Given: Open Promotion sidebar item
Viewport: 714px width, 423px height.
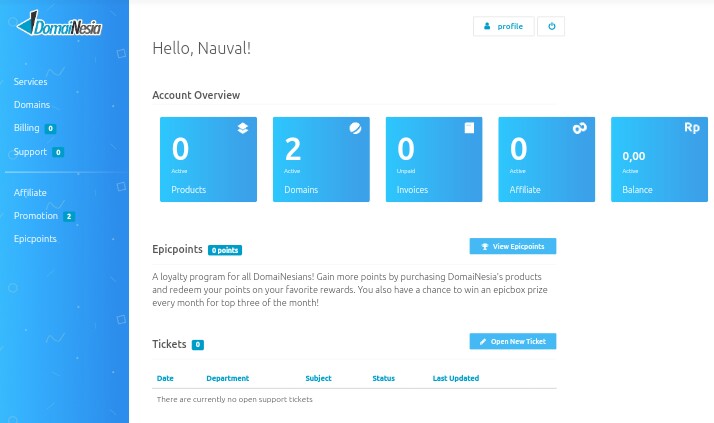Looking at the screenshot, I should 36,216.
